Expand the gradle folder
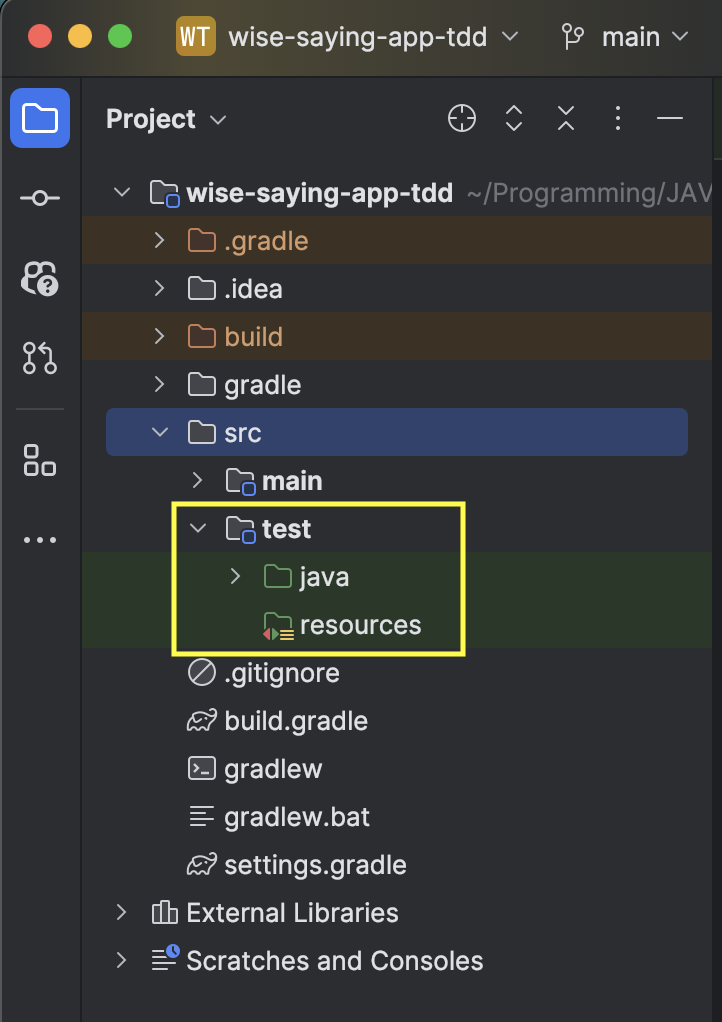 coord(160,385)
